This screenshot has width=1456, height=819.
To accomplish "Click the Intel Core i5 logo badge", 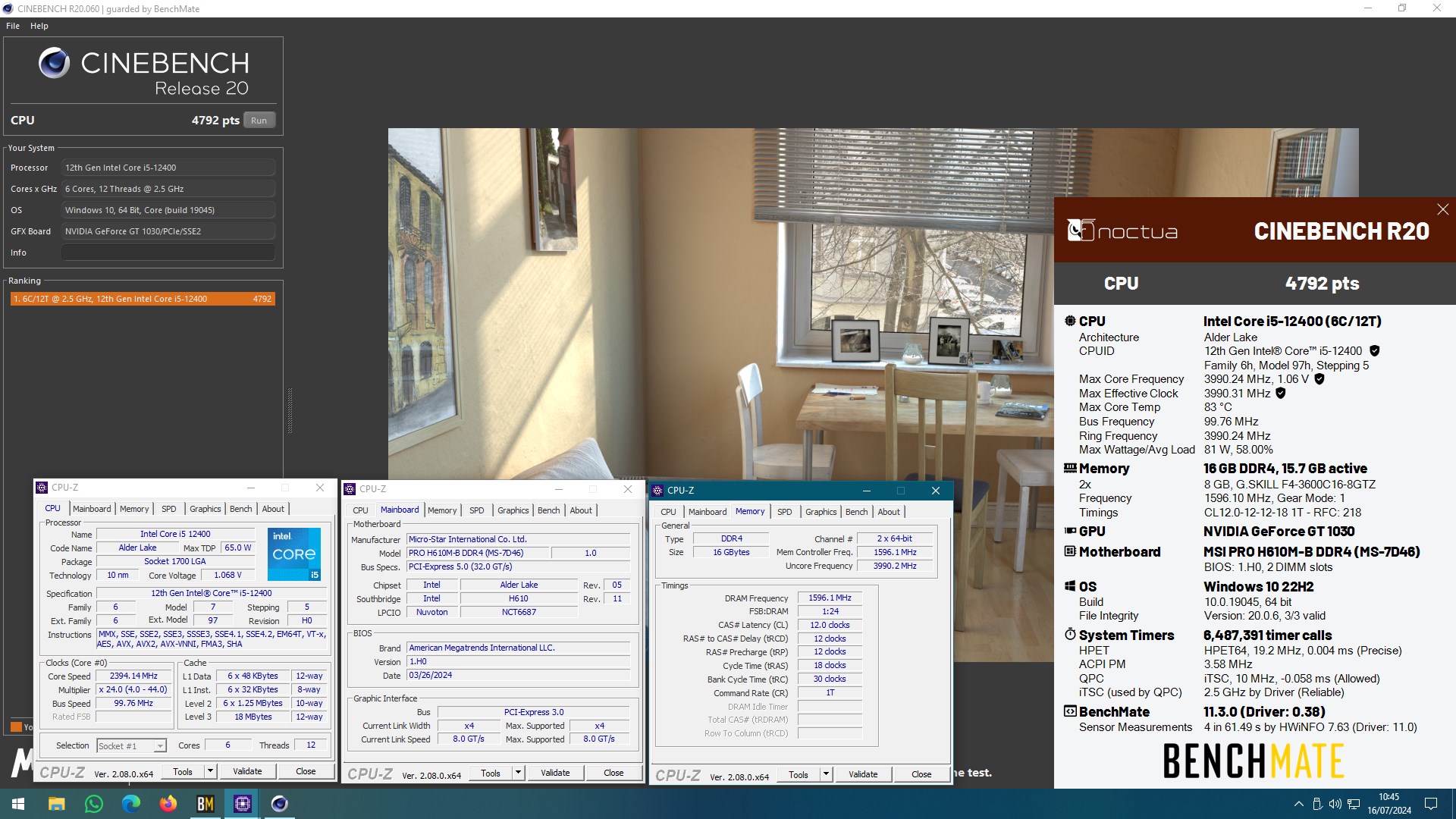I will 294,554.
